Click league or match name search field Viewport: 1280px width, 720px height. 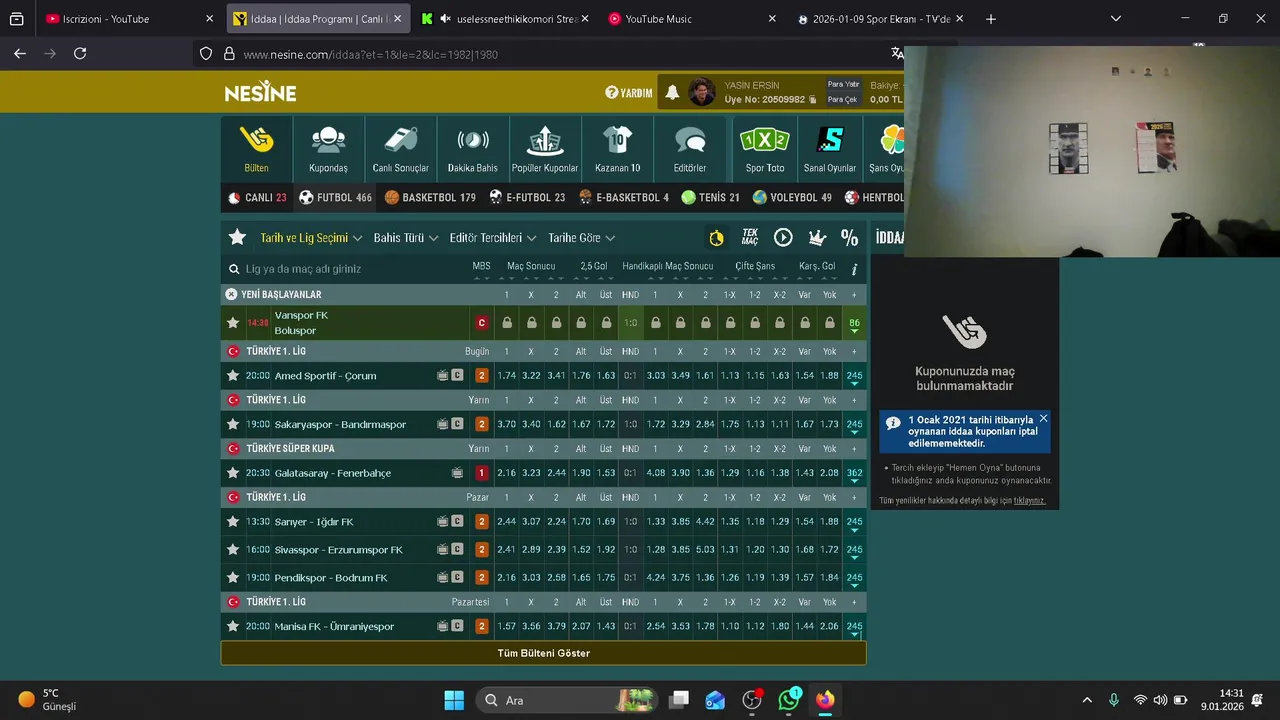tap(345, 269)
